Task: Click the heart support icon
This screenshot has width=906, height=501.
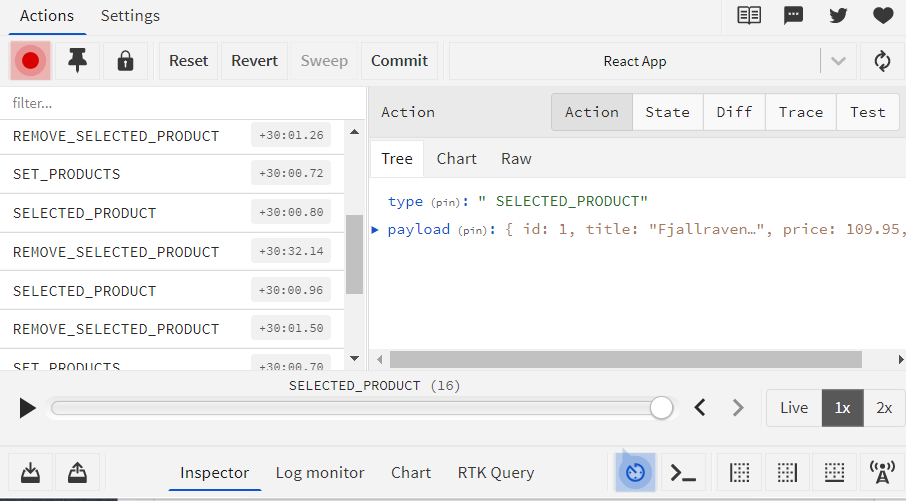Action: pyautogui.click(x=883, y=16)
